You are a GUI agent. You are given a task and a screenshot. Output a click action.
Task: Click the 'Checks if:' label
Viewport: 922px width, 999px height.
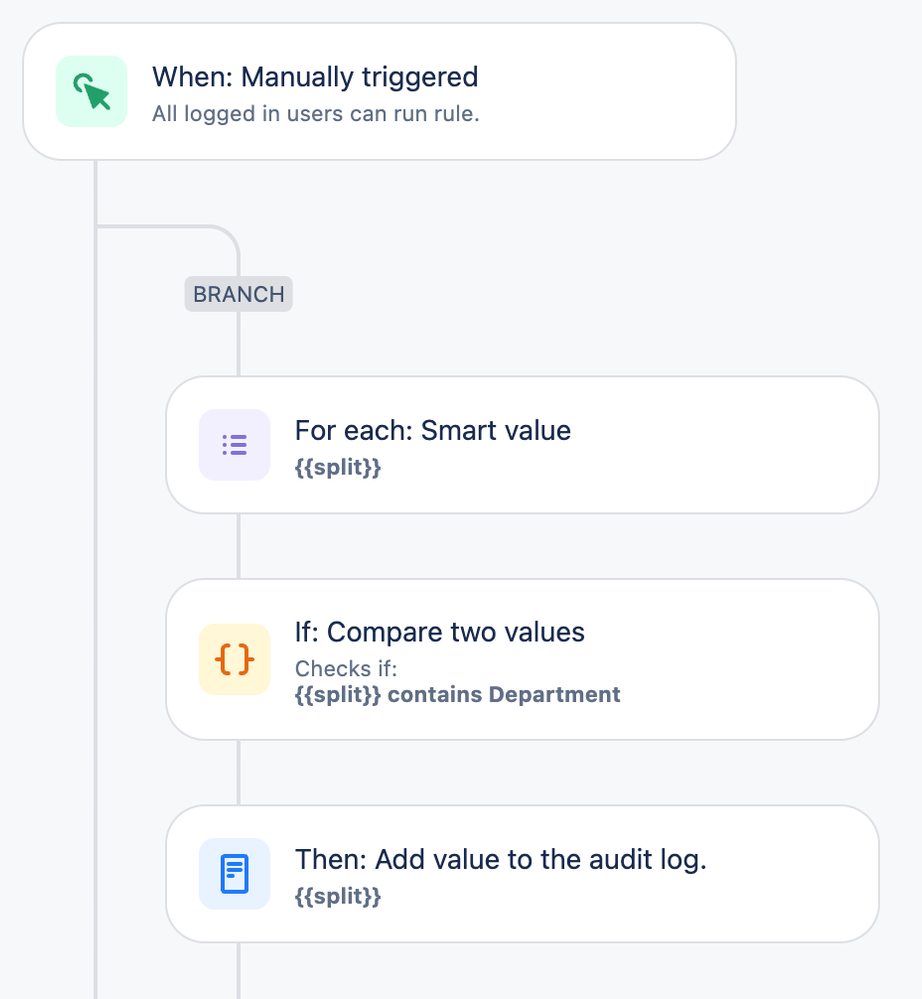click(346, 668)
